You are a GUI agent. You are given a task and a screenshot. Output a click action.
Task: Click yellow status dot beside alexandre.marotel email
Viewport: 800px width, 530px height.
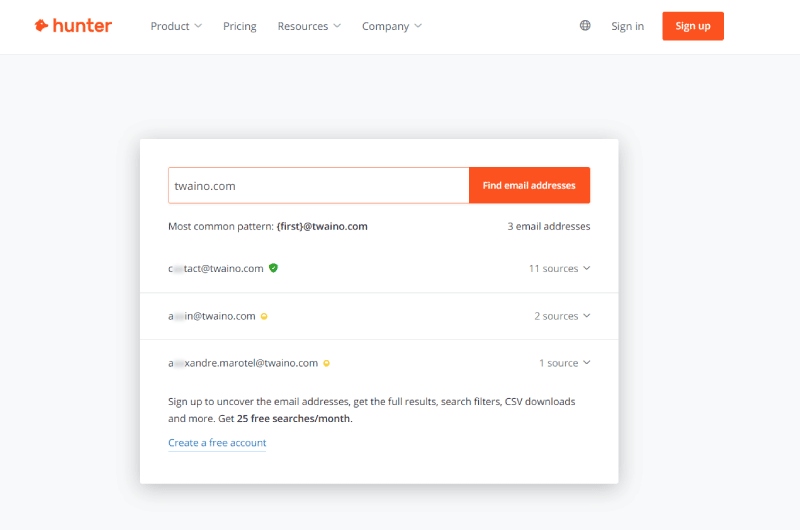click(x=327, y=363)
